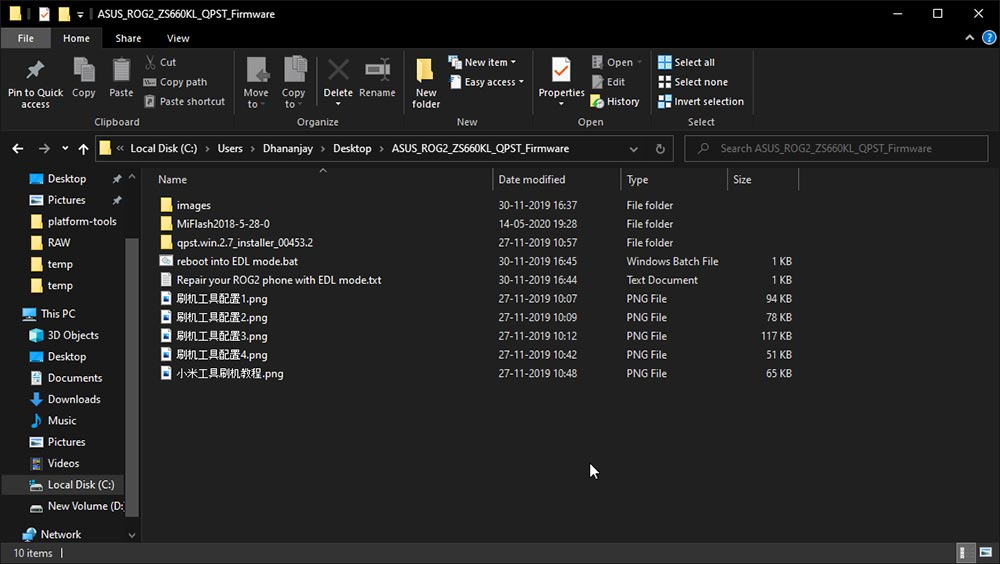This screenshot has width=1000, height=564.
Task: Select This PC in navigation pane
Action: click(48, 314)
